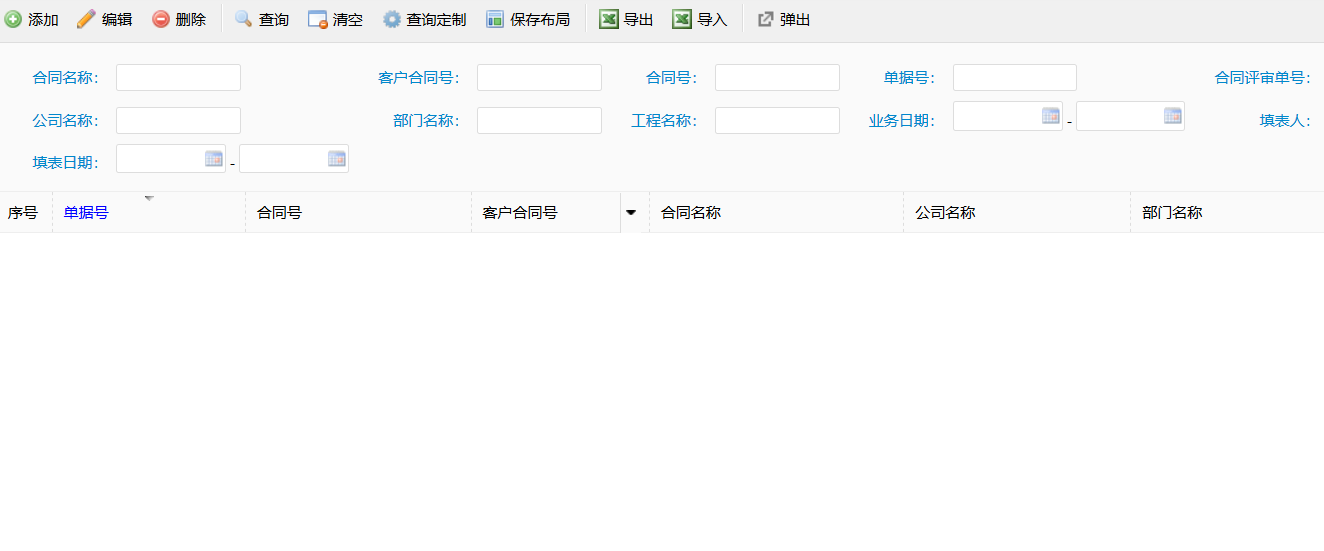This screenshot has height=551, width=1324.
Task: Focus the 单据号 input field
Action: coord(1015,77)
